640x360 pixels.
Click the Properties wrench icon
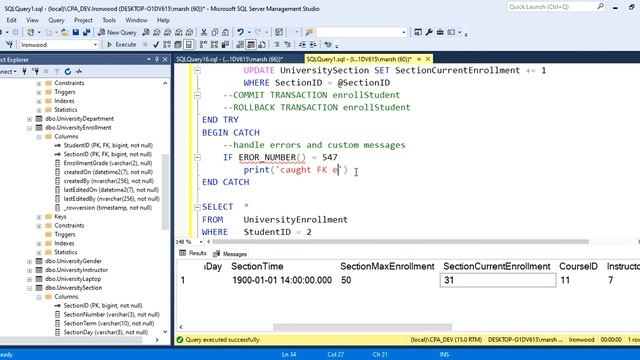[x=429, y=32]
